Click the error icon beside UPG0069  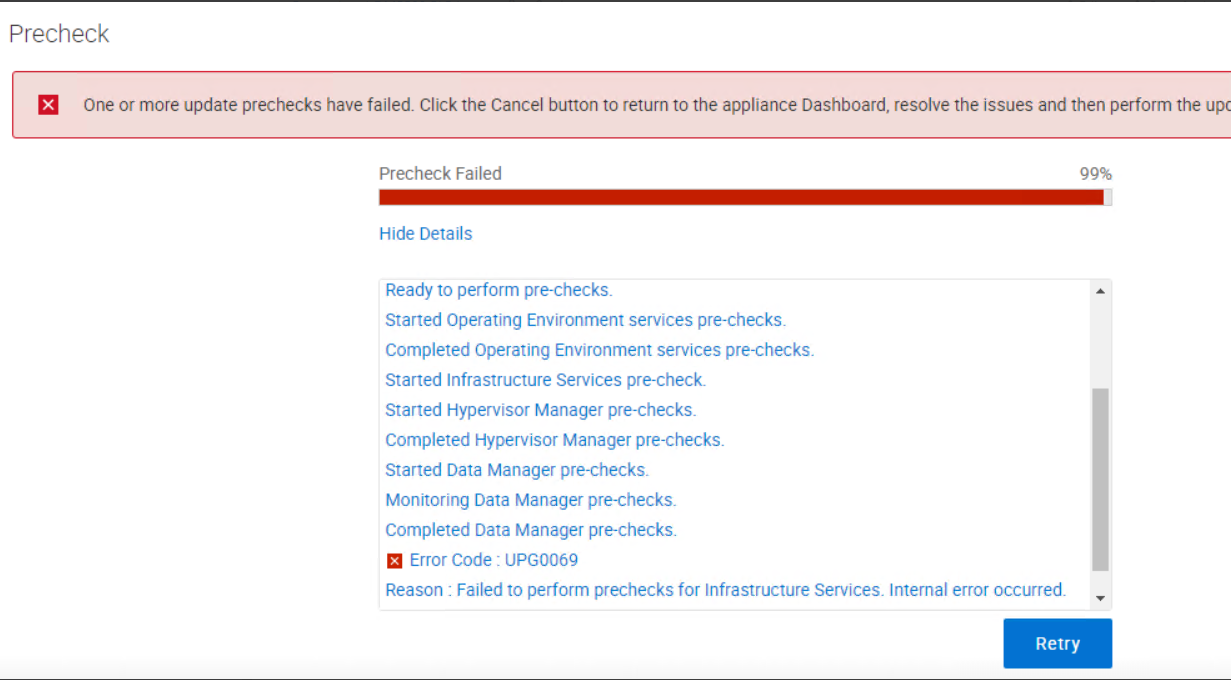point(394,560)
